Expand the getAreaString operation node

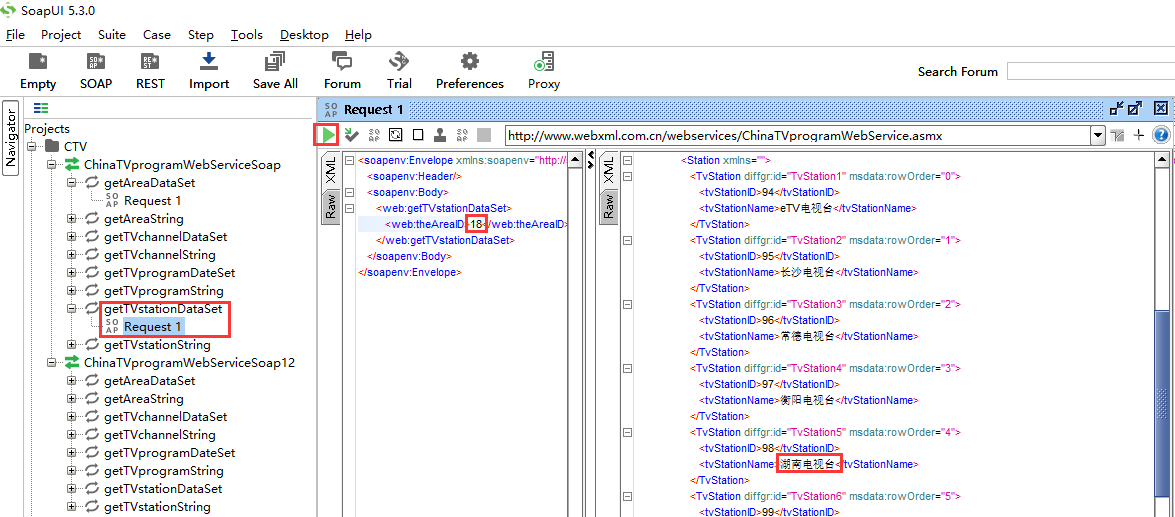[72, 219]
